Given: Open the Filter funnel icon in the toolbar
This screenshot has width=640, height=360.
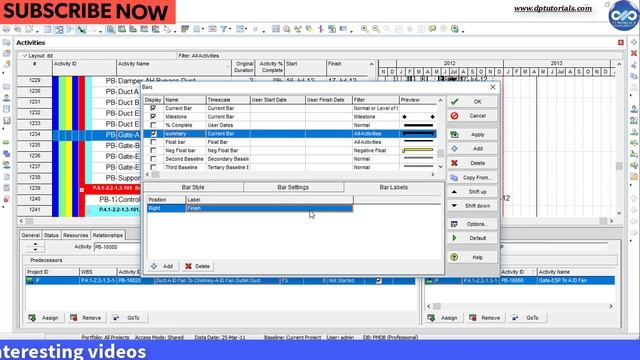Looking at the screenshot, I should pos(223,29).
